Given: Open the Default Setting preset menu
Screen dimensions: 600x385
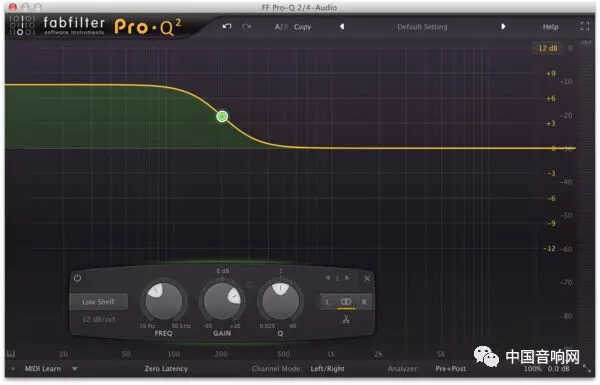Looking at the screenshot, I should tap(422, 27).
